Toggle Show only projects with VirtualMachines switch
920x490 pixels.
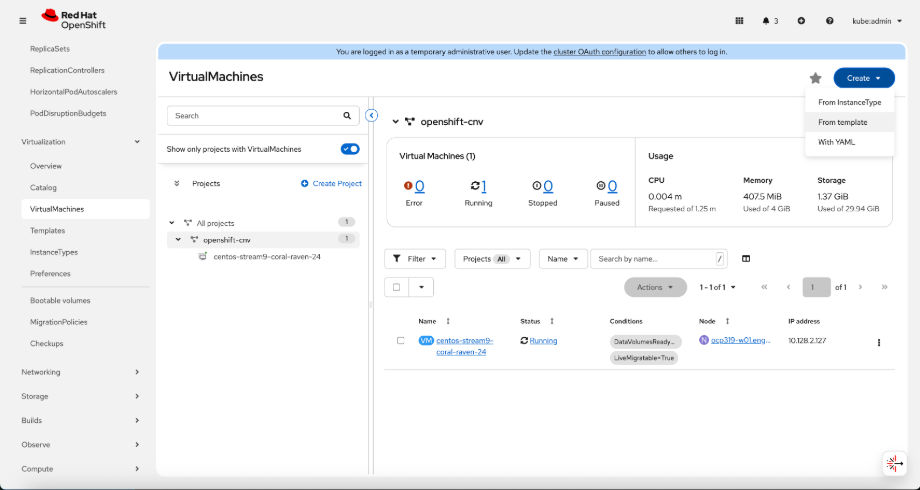(350, 149)
